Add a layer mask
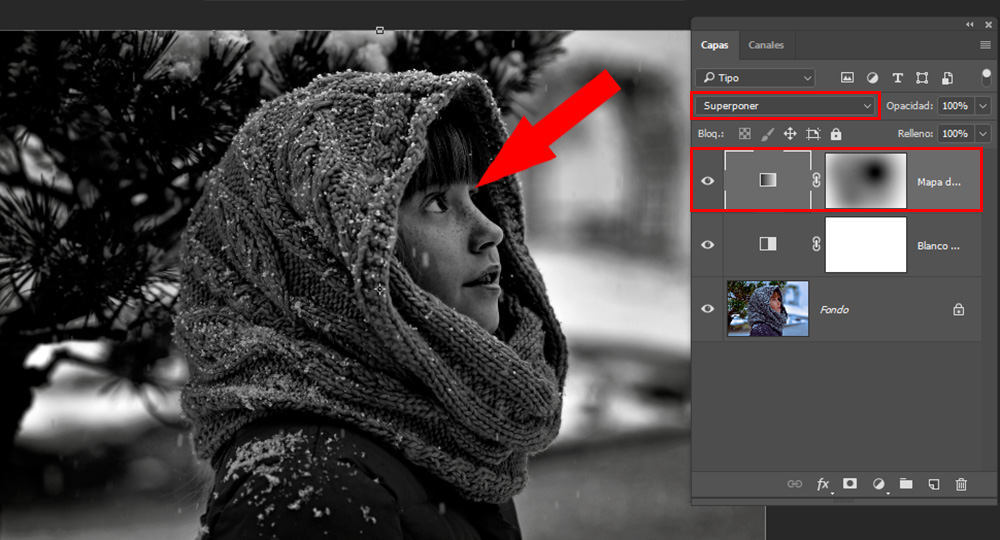The image size is (1000, 540). pos(850,484)
